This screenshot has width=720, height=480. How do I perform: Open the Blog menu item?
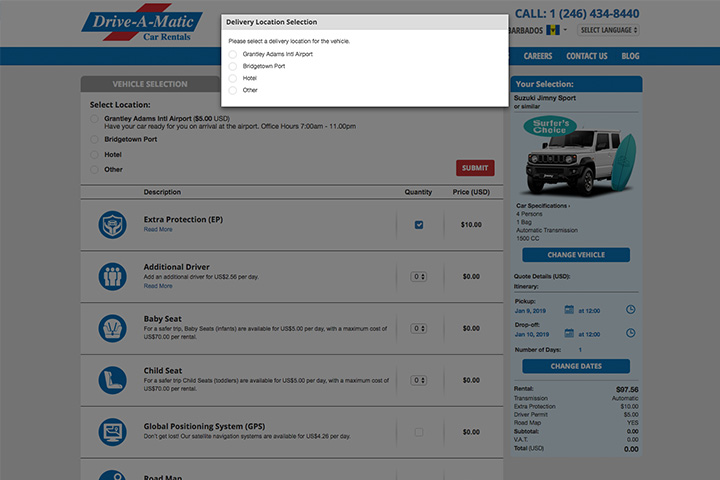pos(630,56)
